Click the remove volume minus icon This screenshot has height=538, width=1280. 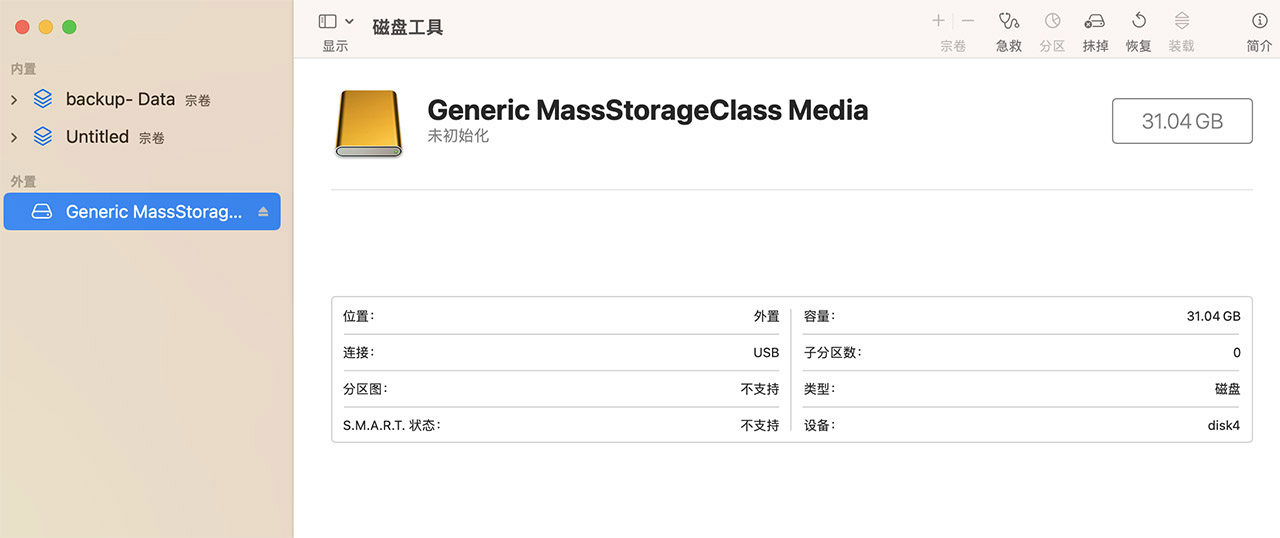point(968,21)
